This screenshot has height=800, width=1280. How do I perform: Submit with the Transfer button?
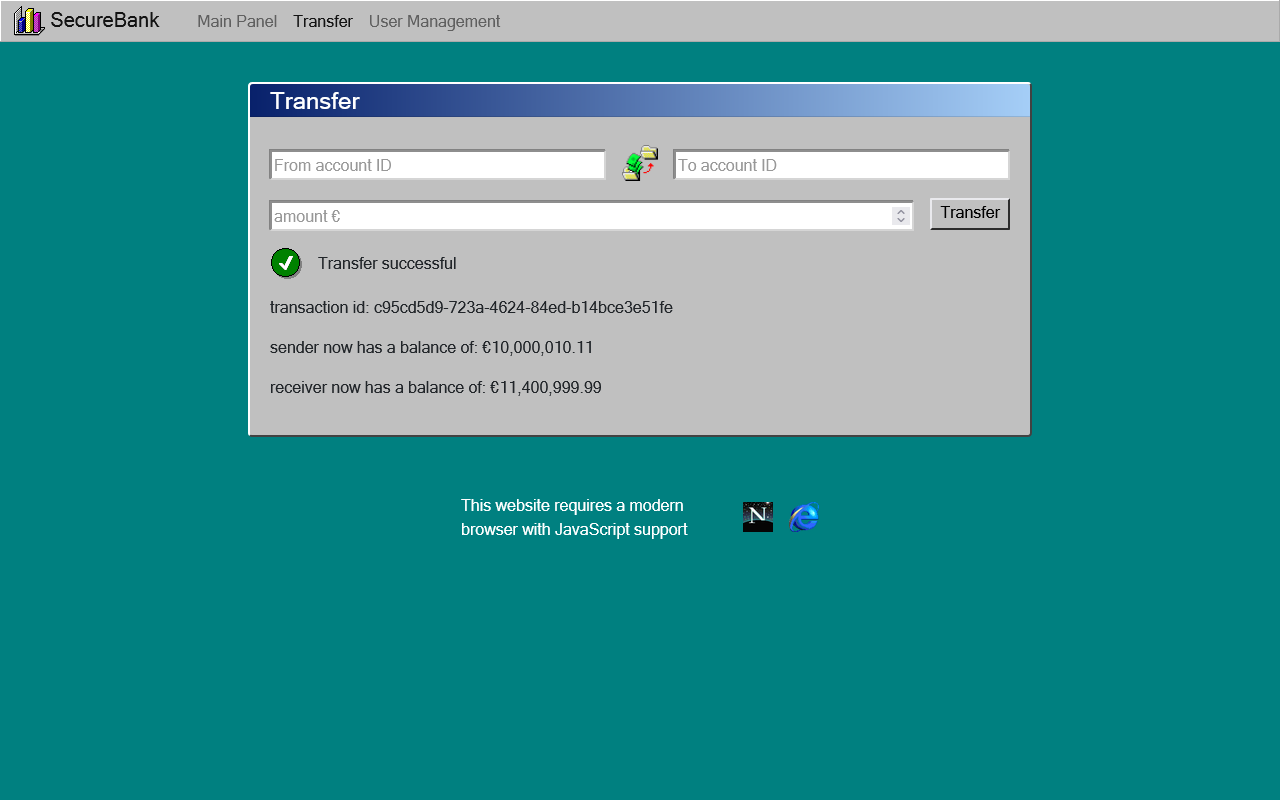click(970, 213)
